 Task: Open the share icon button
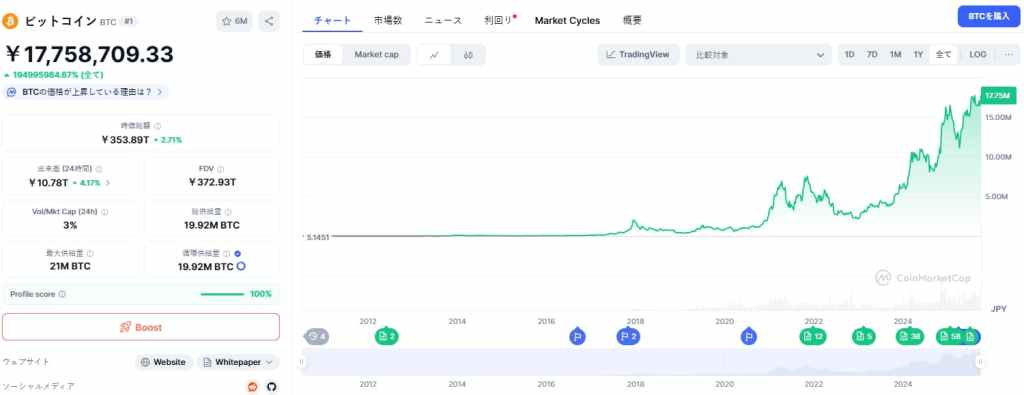[x=269, y=21]
